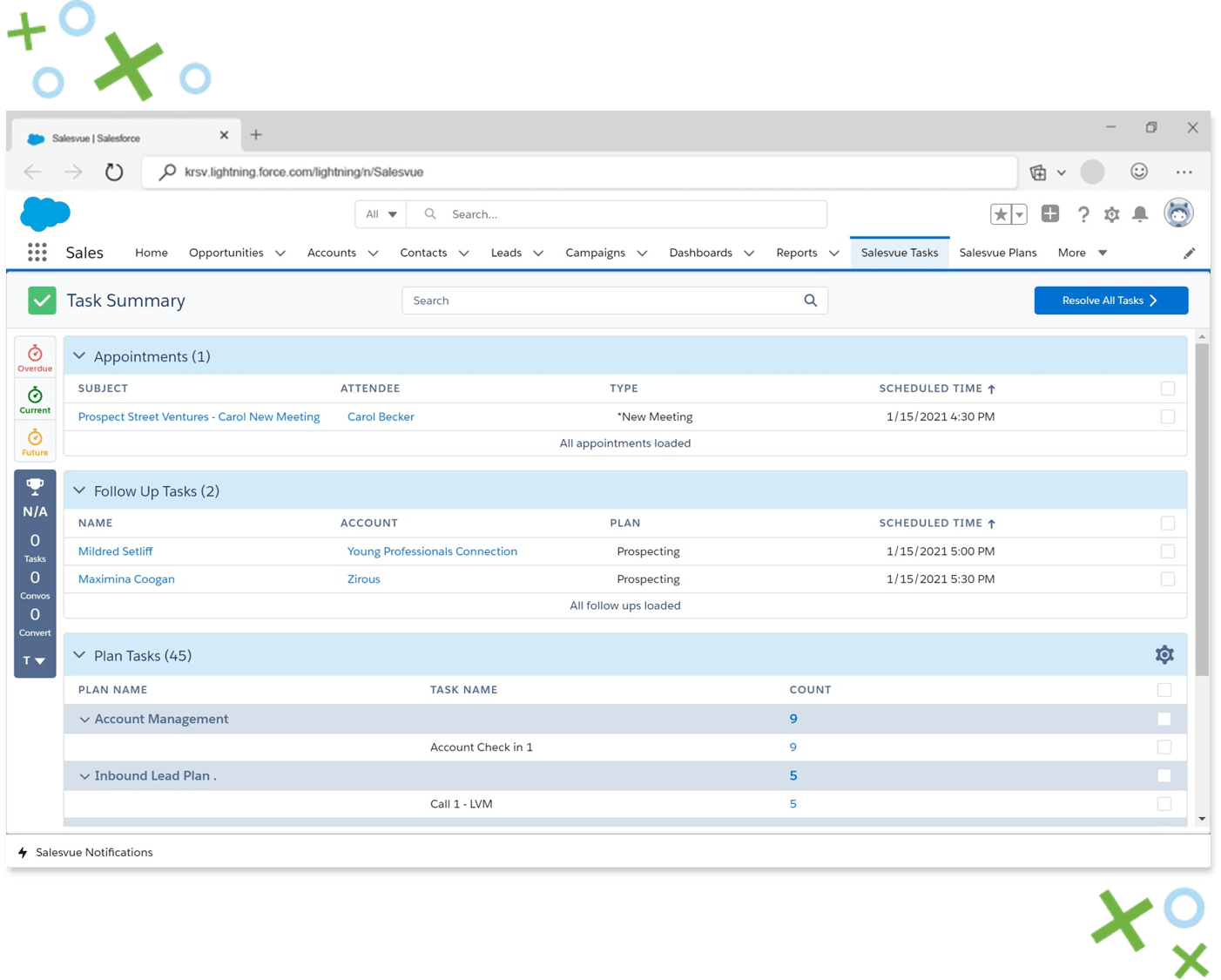This screenshot has height=980, width=1221.
Task: Open the Accounts tab dropdown arrow
Action: pos(374,253)
